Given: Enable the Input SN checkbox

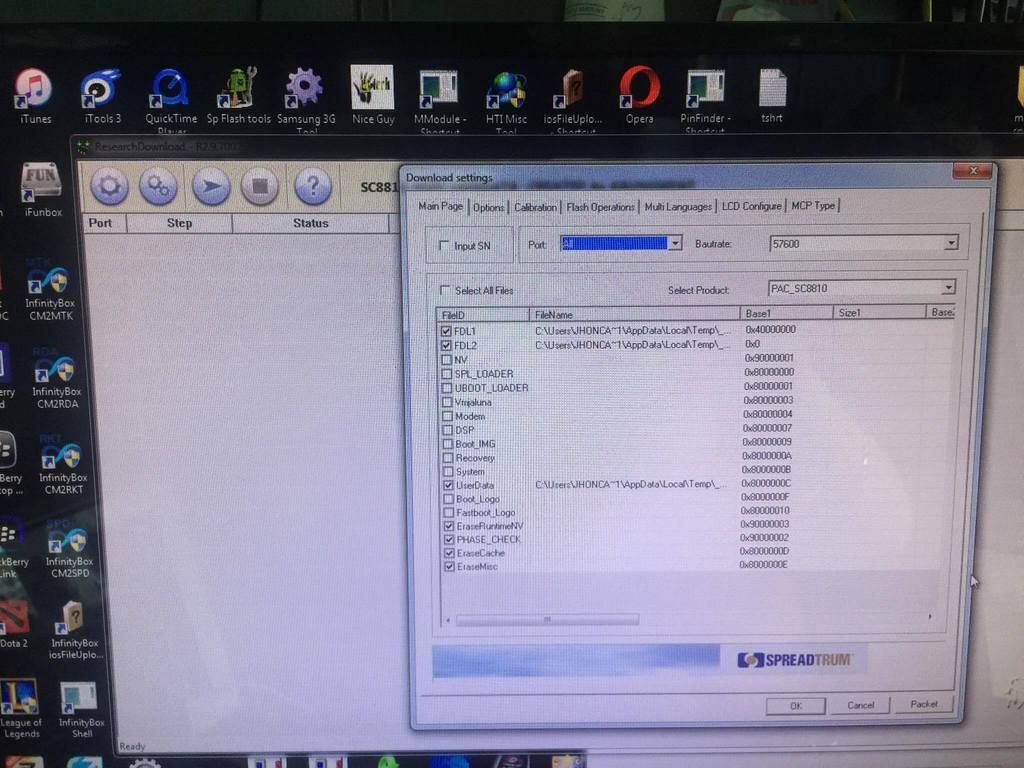Looking at the screenshot, I should point(444,245).
